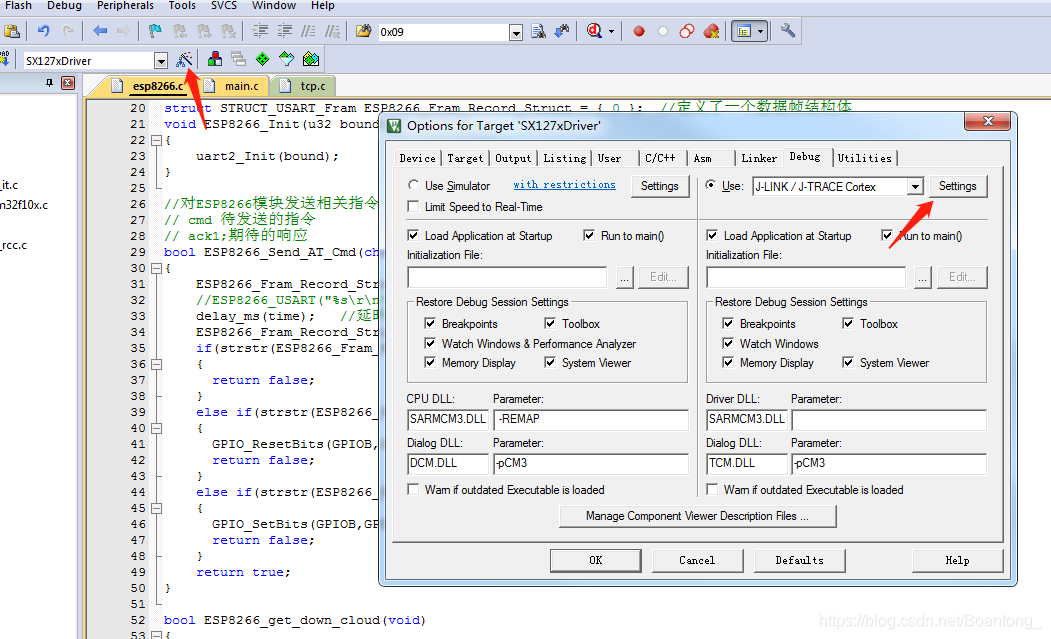Click the -REMAP CPU DLL parameter field
The height and width of the screenshot is (639, 1051).
pos(591,419)
